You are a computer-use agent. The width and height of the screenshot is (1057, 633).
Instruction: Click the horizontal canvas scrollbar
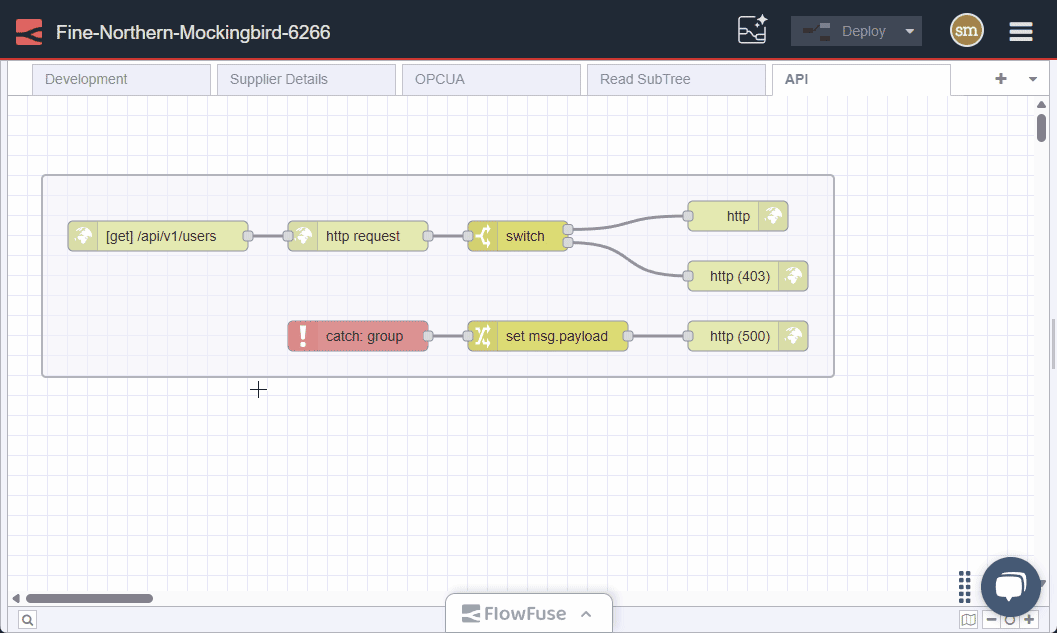coord(90,598)
